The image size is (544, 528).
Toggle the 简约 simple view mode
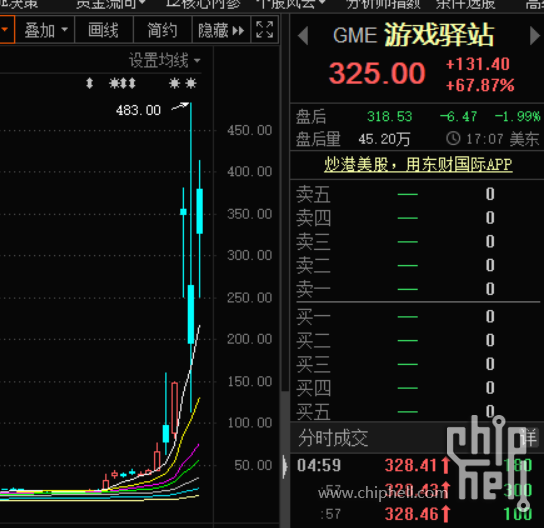click(x=162, y=30)
